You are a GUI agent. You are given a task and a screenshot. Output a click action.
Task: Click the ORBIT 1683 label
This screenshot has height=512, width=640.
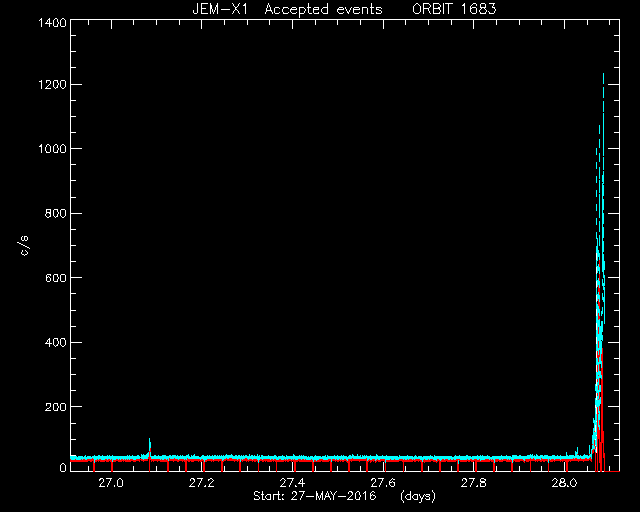click(454, 9)
